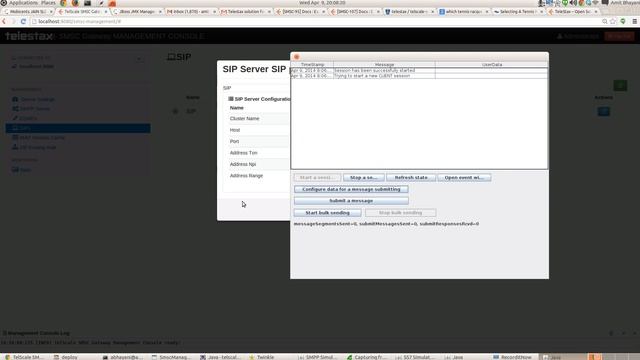640x360 pixels.
Task: Click the UserData column header
Action: click(491, 64)
